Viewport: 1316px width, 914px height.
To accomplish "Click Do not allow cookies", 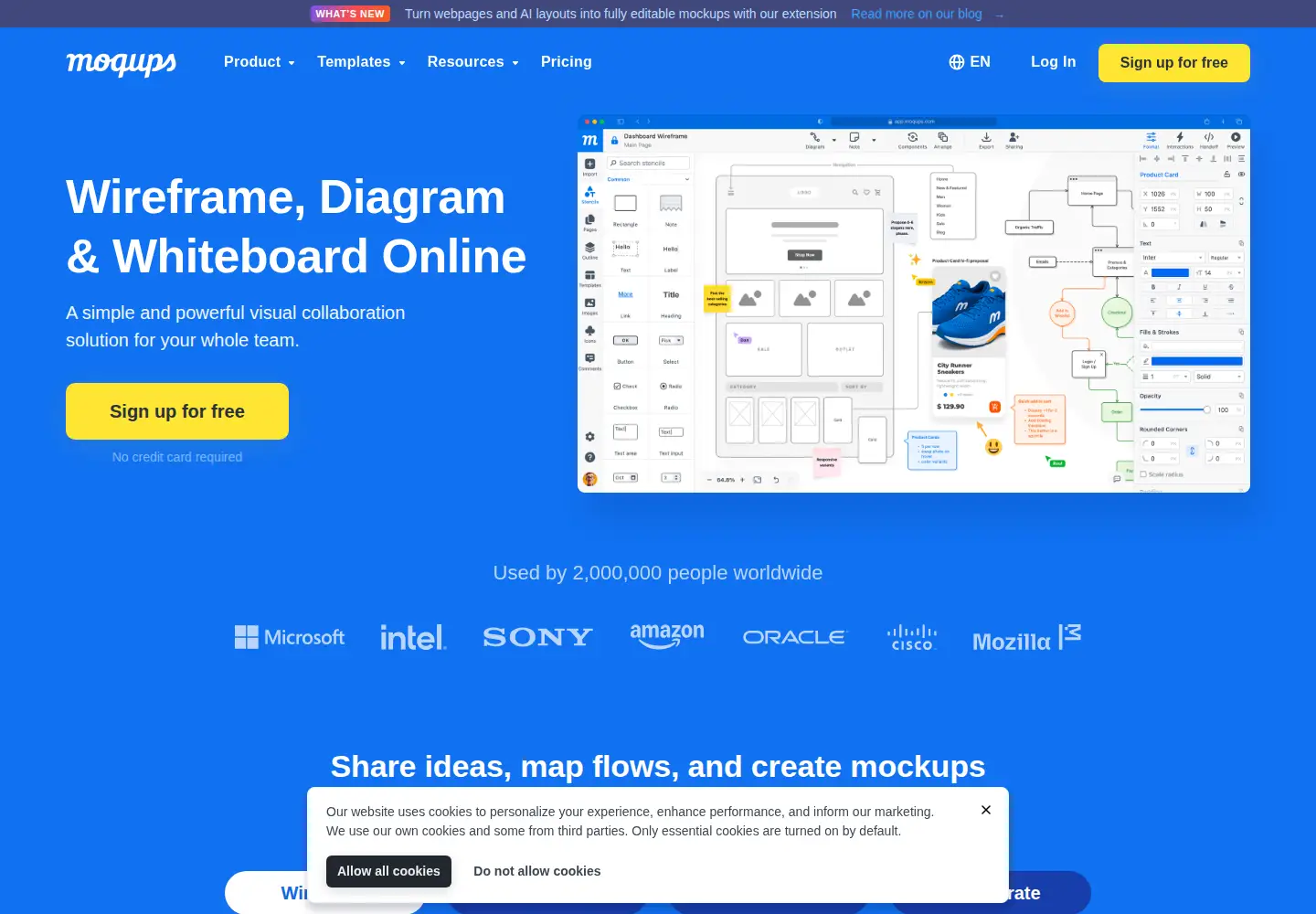I will (537, 871).
